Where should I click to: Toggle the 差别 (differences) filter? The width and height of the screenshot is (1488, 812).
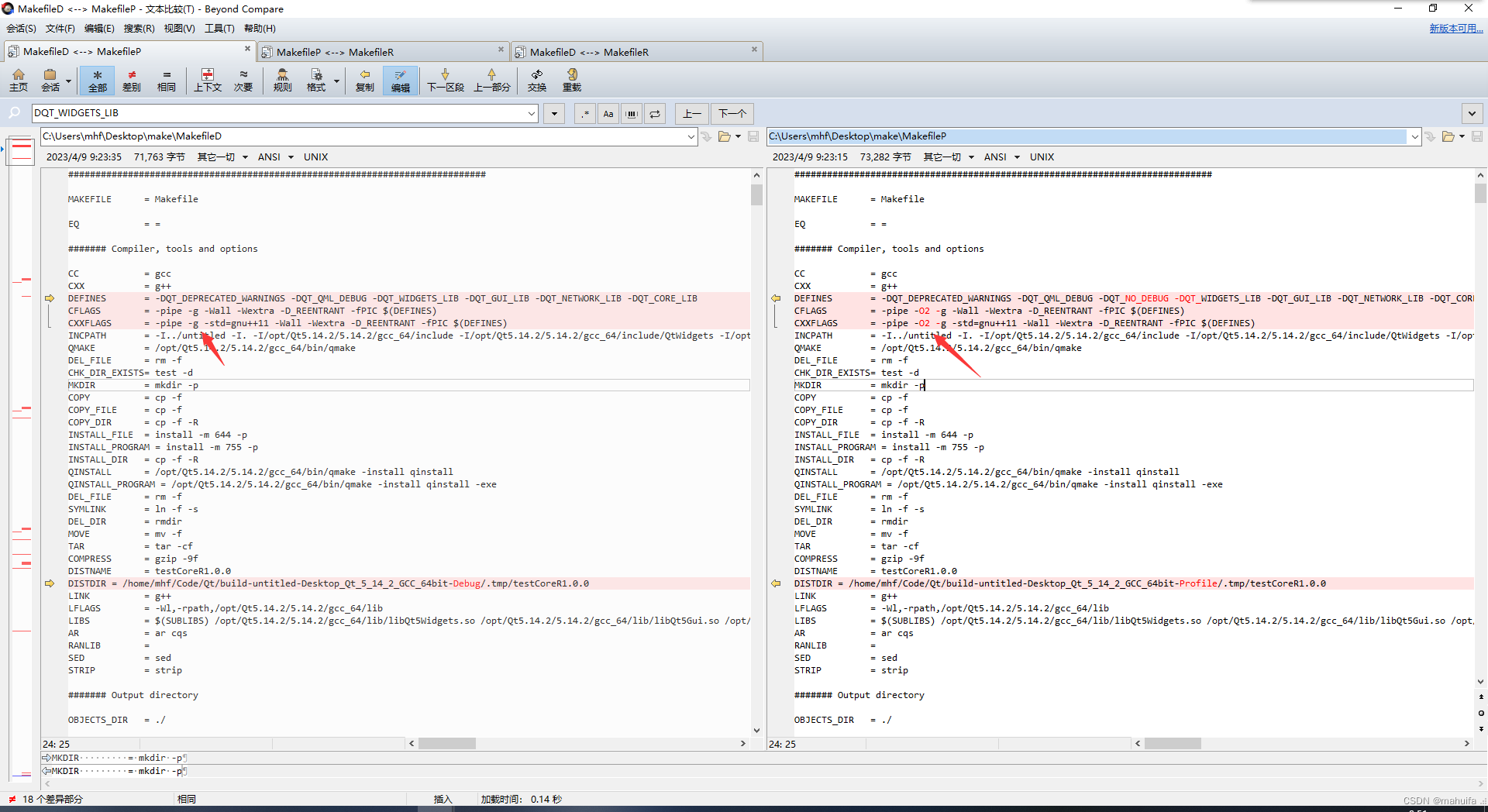[132, 80]
